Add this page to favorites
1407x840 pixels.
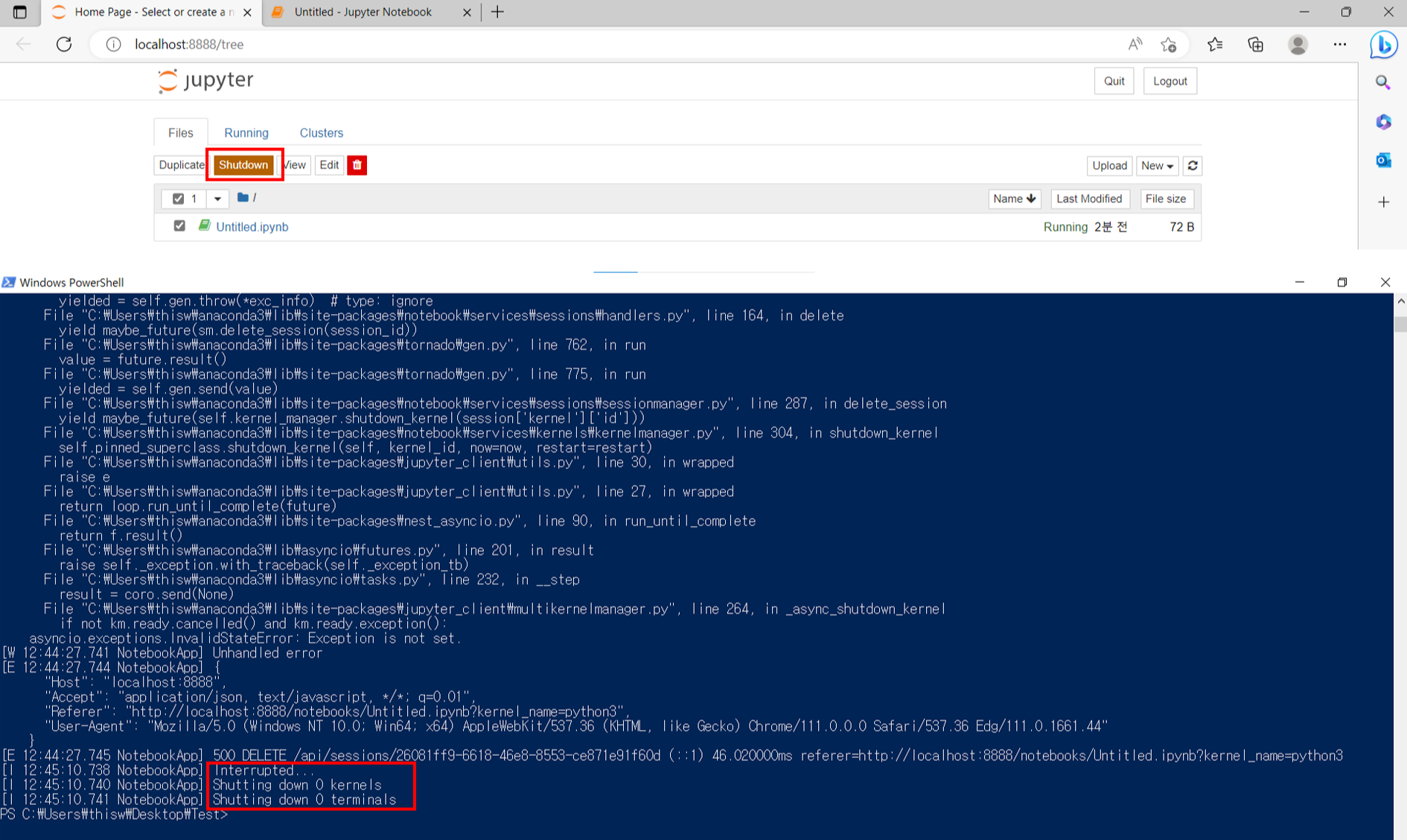(1169, 44)
